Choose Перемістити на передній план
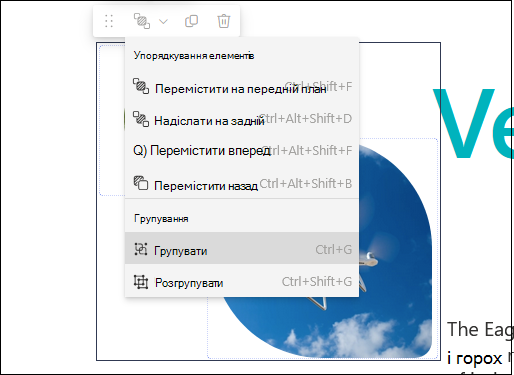514x375 pixels. [x=242, y=88]
